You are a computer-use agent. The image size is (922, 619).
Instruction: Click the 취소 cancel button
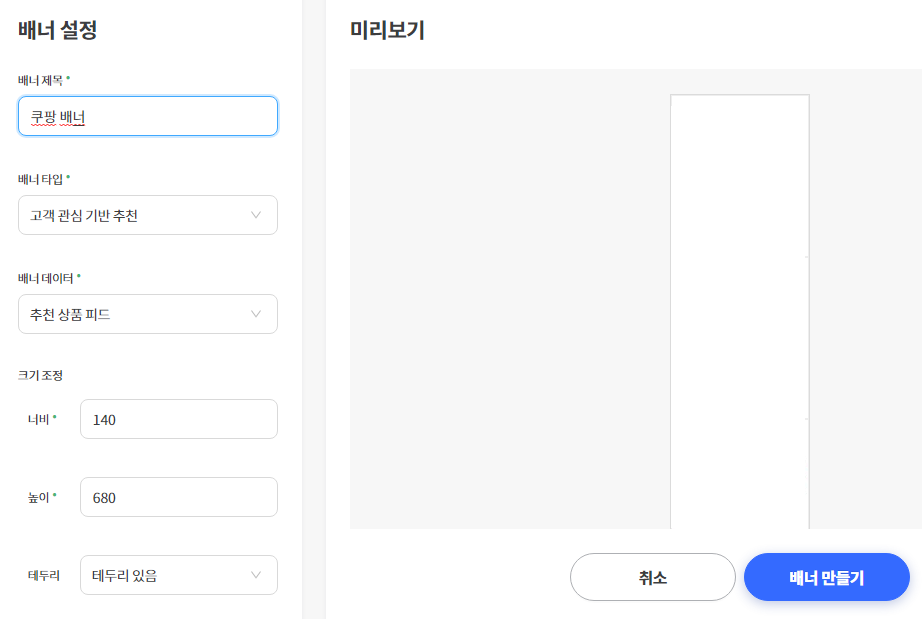pos(652,577)
